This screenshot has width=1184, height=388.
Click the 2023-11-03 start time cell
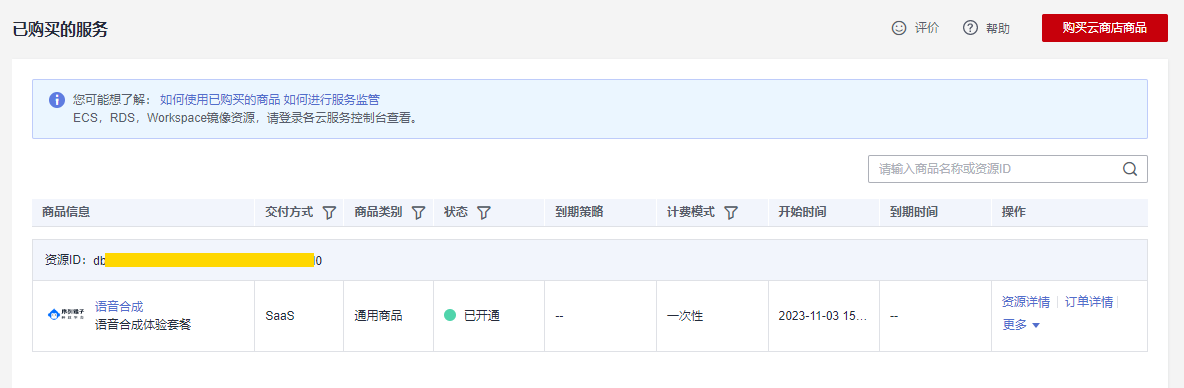[x=823, y=316]
